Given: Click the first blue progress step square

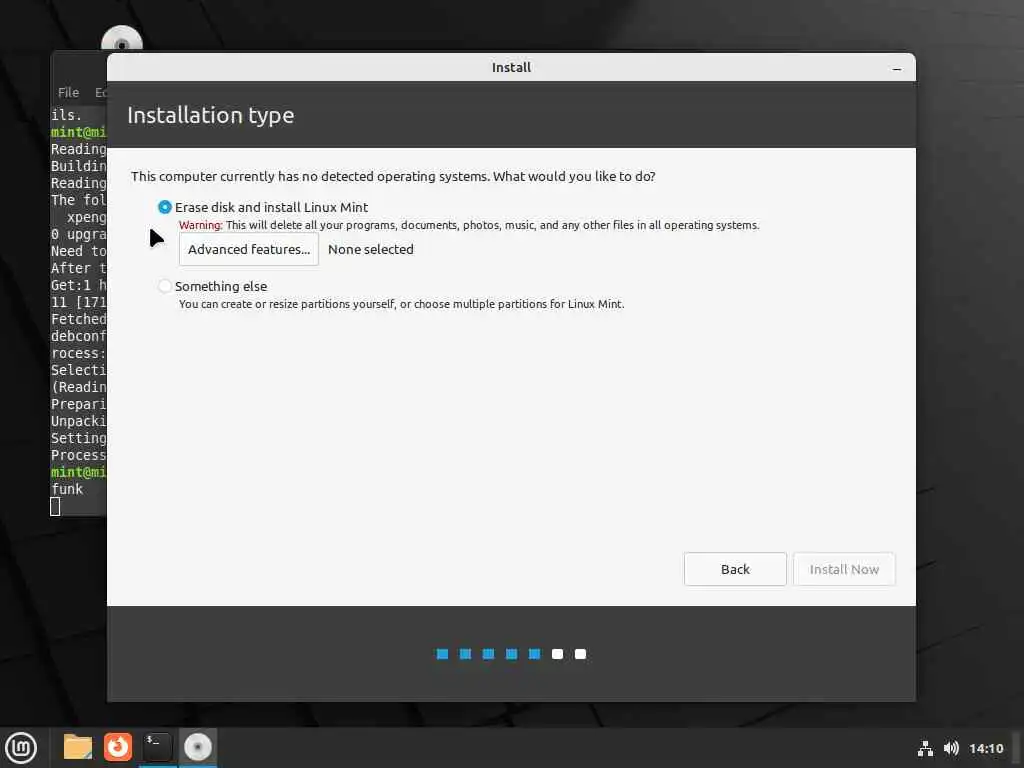Looking at the screenshot, I should click(442, 654).
